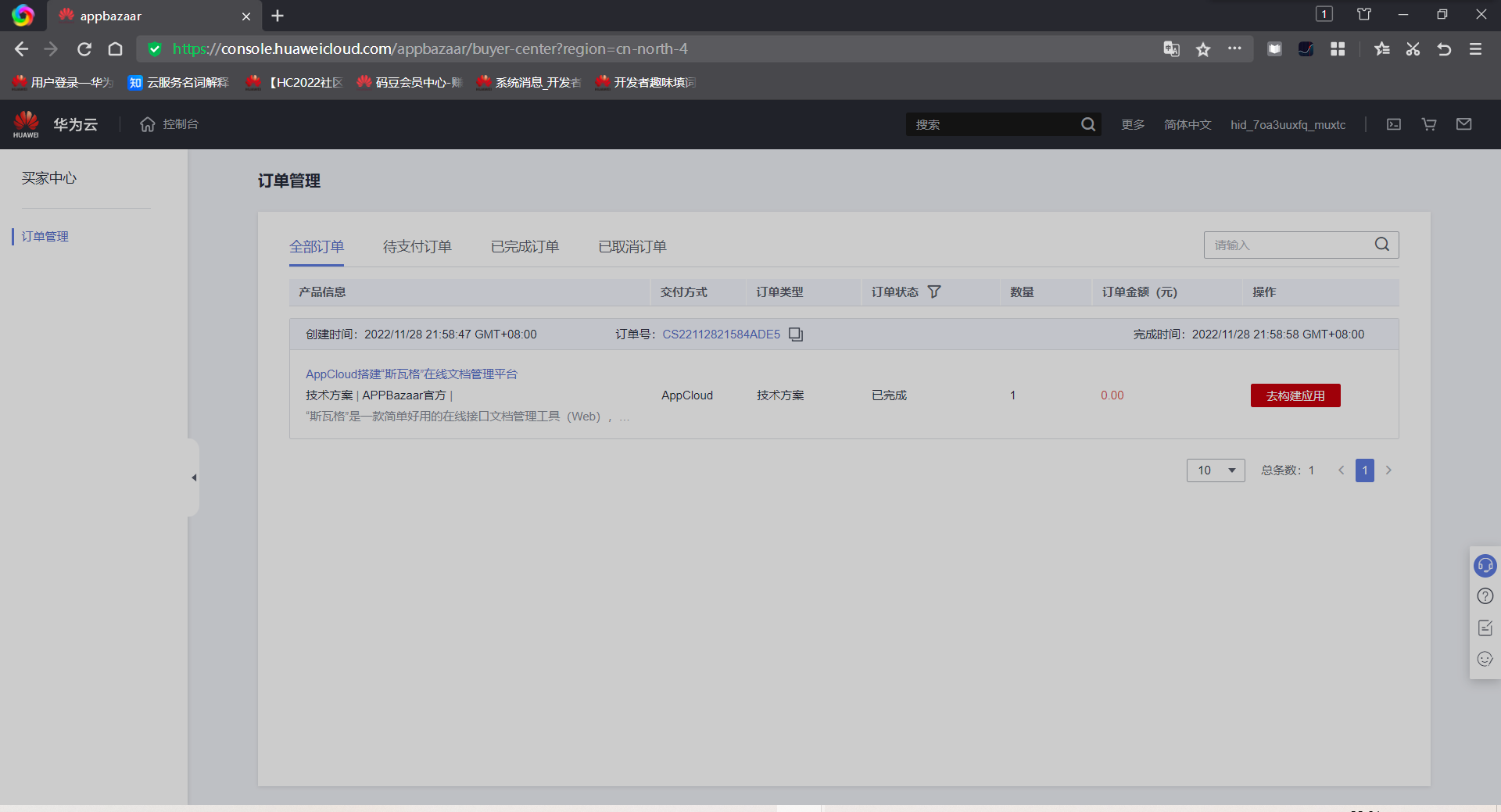Image resolution: width=1501 pixels, height=812 pixels.
Task: Open the address bar more options dots
Action: (1234, 48)
